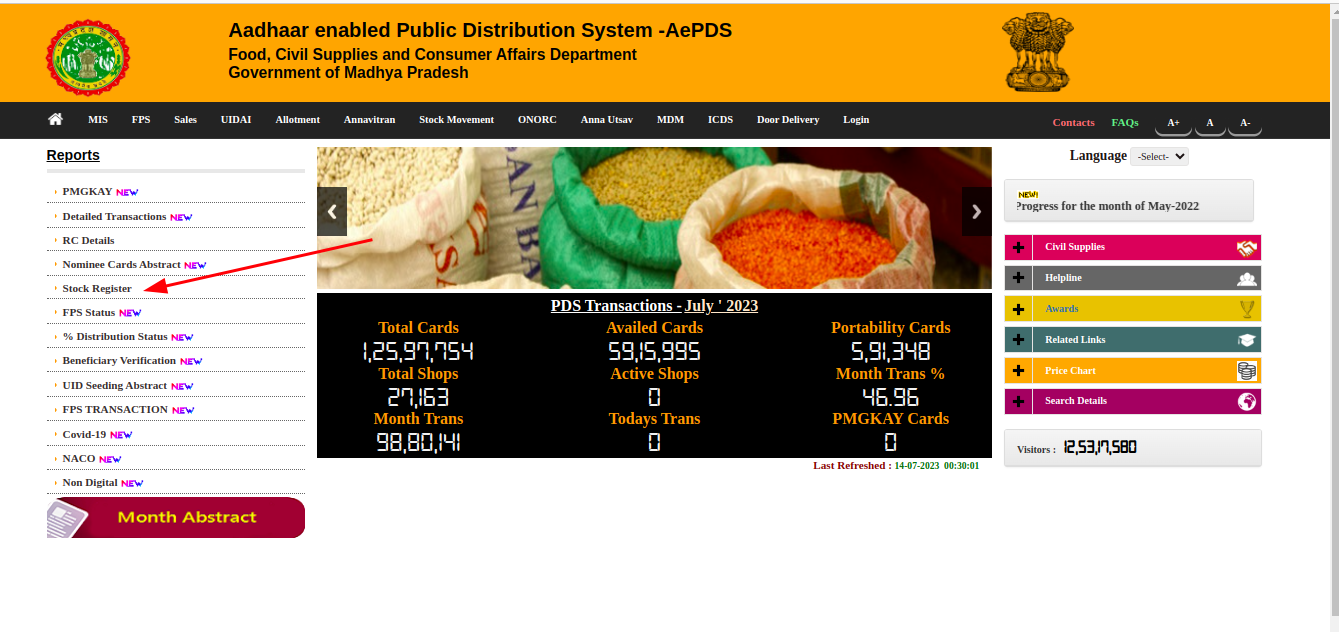The width and height of the screenshot is (1339, 632).
Task: Expand the Civil Supplies section
Action: point(1018,247)
